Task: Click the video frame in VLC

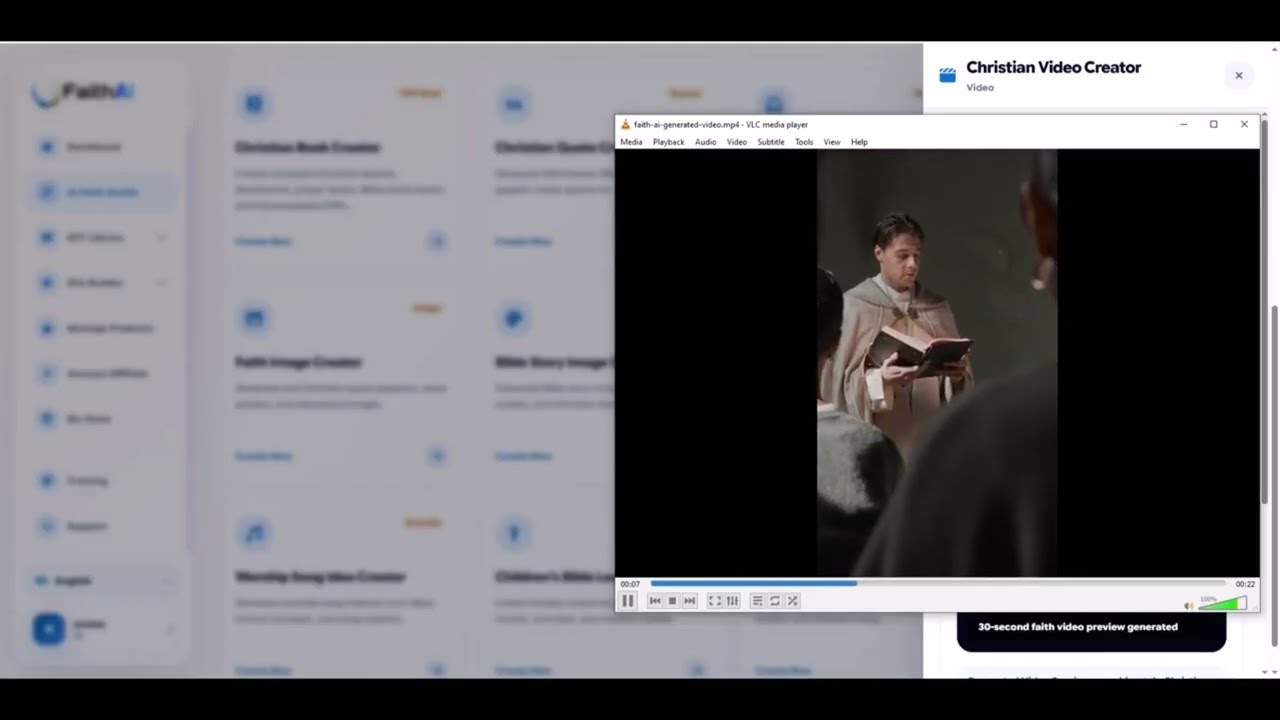Action: (x=937, y=363)
